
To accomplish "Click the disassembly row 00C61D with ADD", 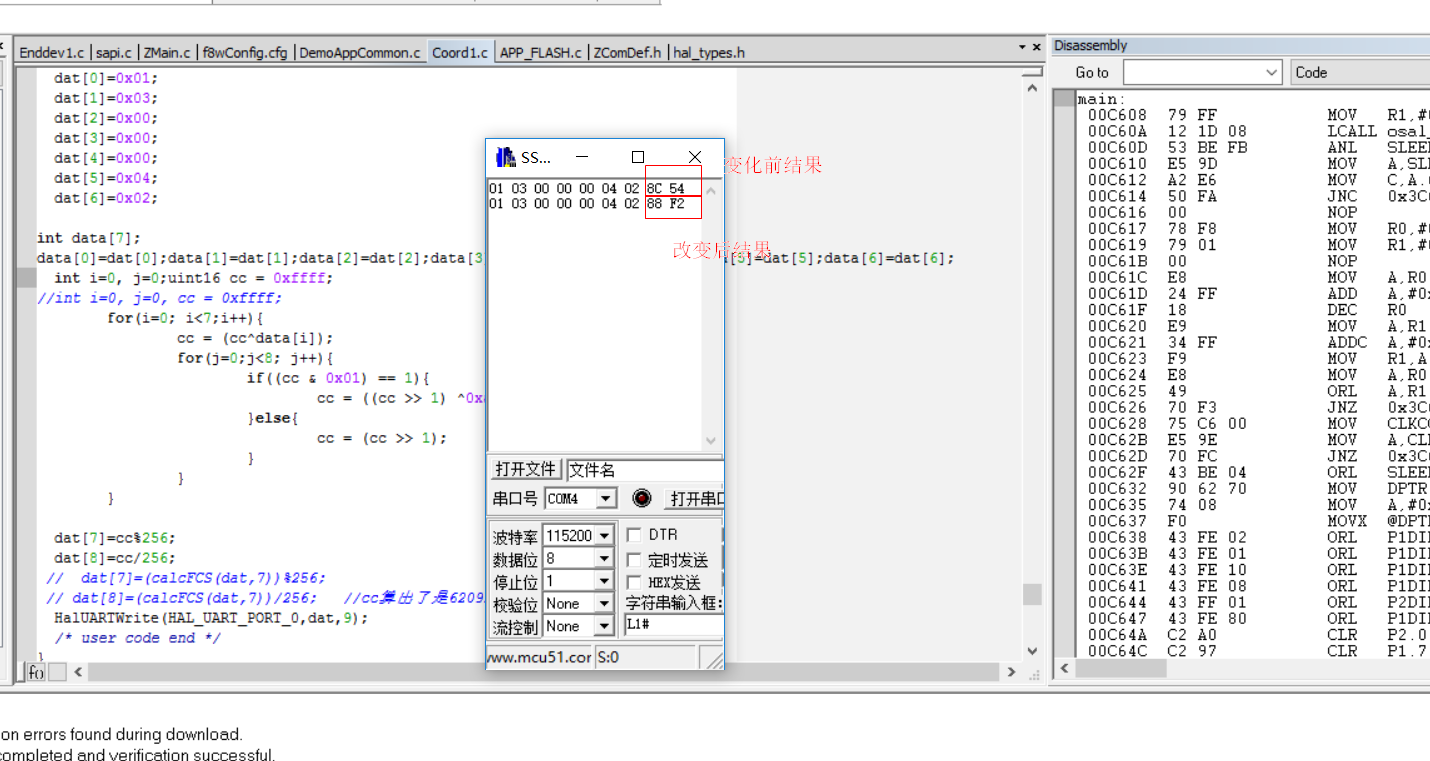I will (1254, 294).
